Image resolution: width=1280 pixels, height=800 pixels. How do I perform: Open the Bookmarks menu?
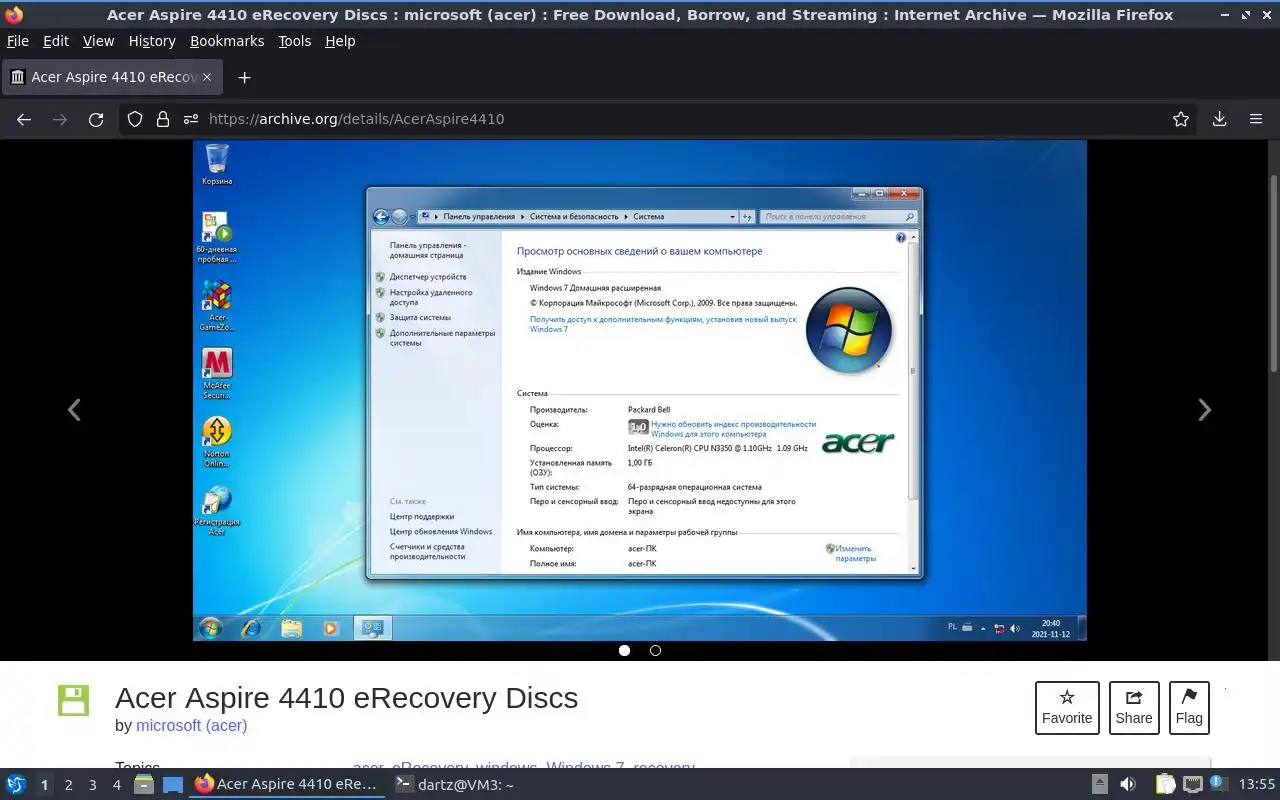[227, 41]
